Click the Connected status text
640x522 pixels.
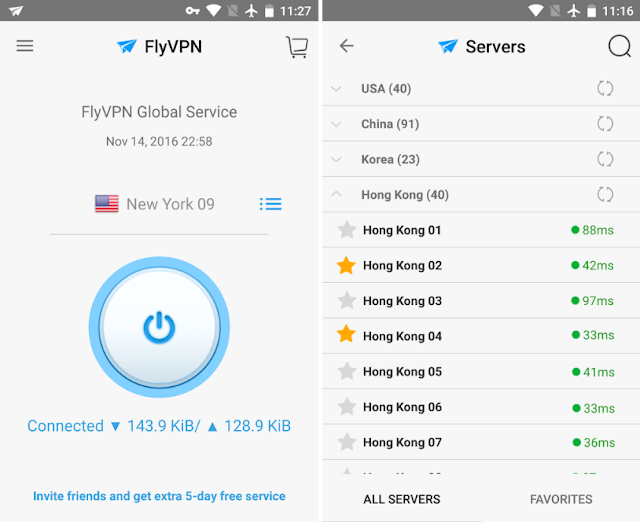click(x=65, y=426)
